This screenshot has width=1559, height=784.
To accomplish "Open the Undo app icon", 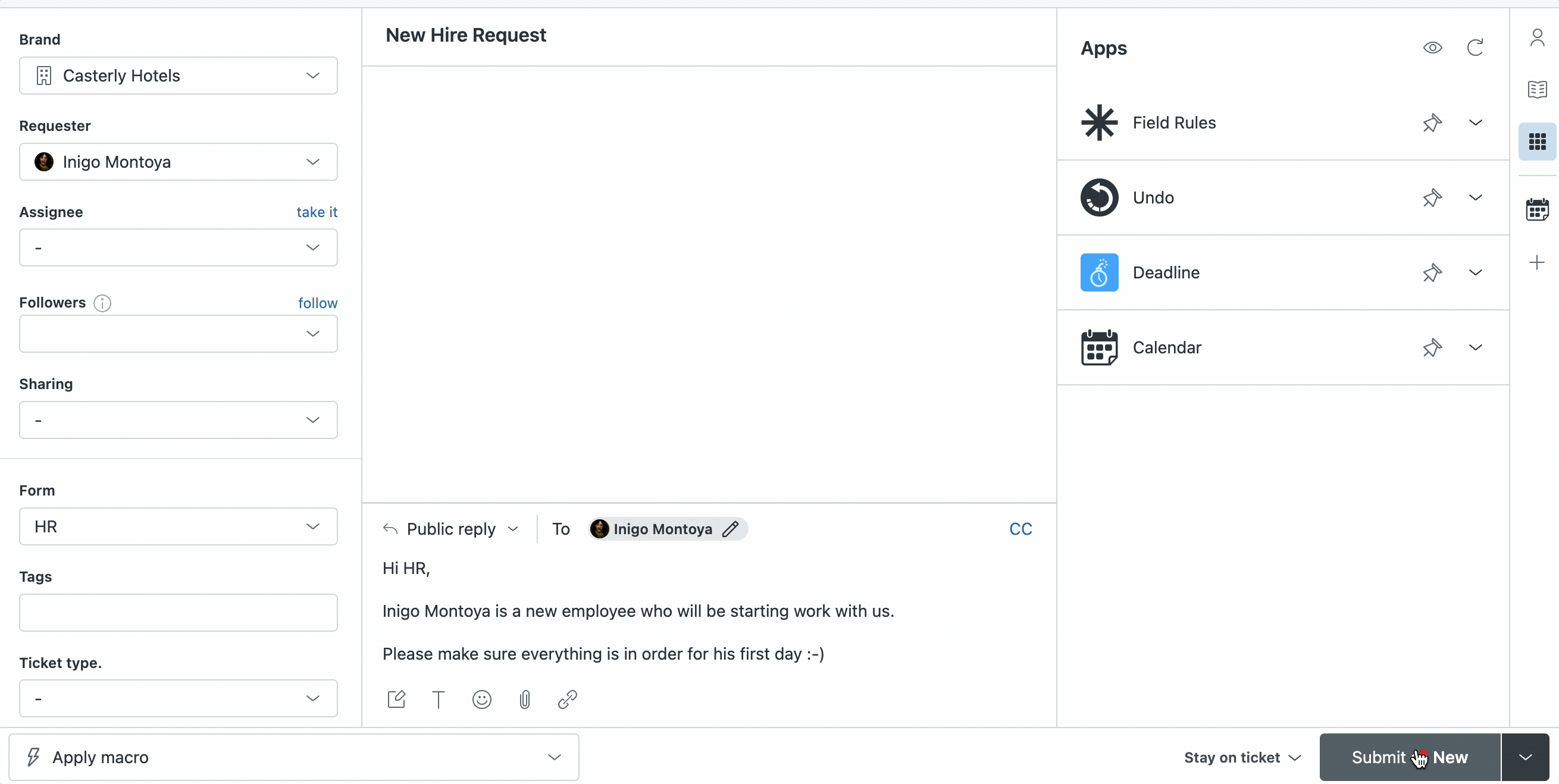I will [1099, 198].
